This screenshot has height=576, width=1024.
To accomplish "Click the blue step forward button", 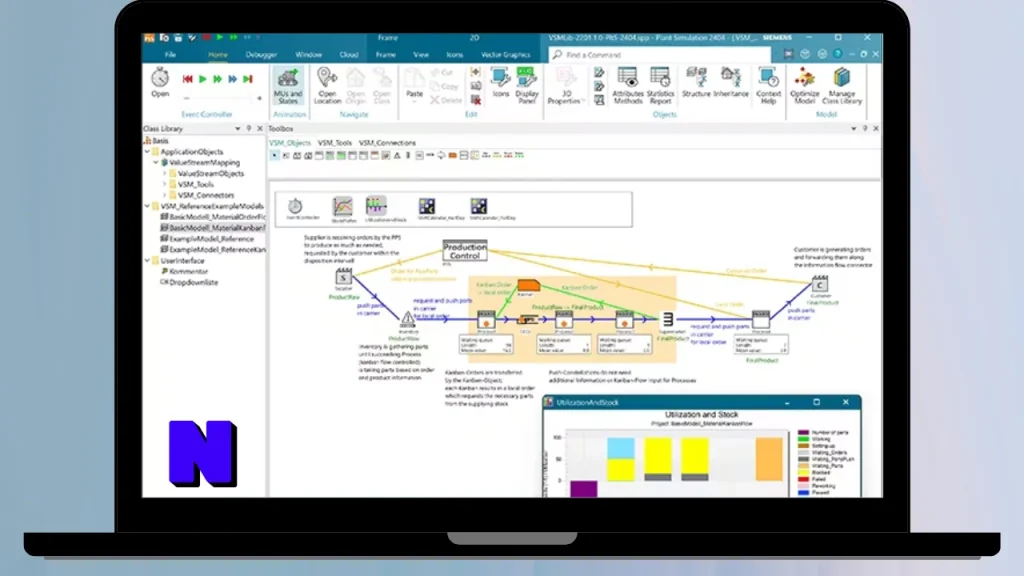I will click(x=232, y=79).
